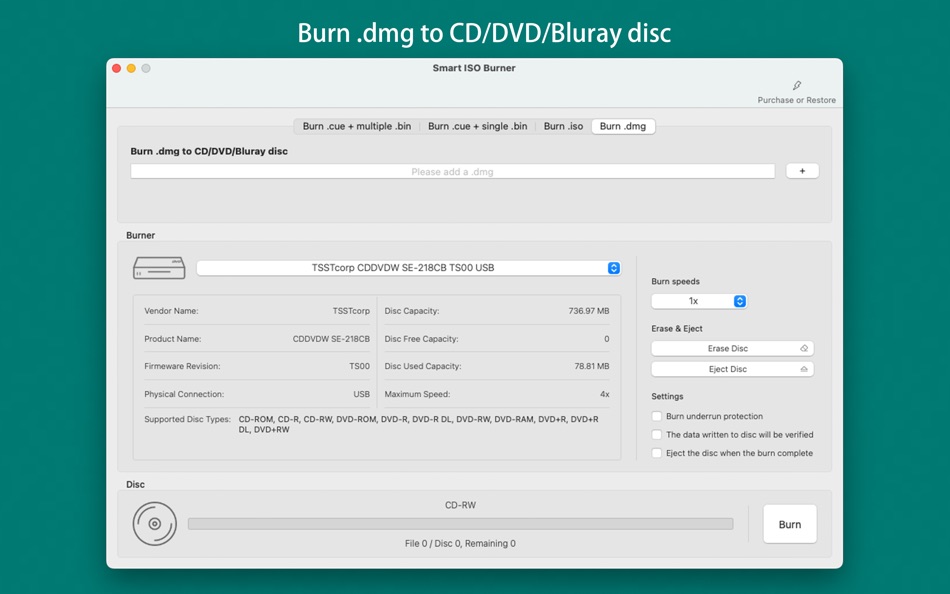Click the Burn button
This screenshot has width=950, height=594.
click(789, 524)
